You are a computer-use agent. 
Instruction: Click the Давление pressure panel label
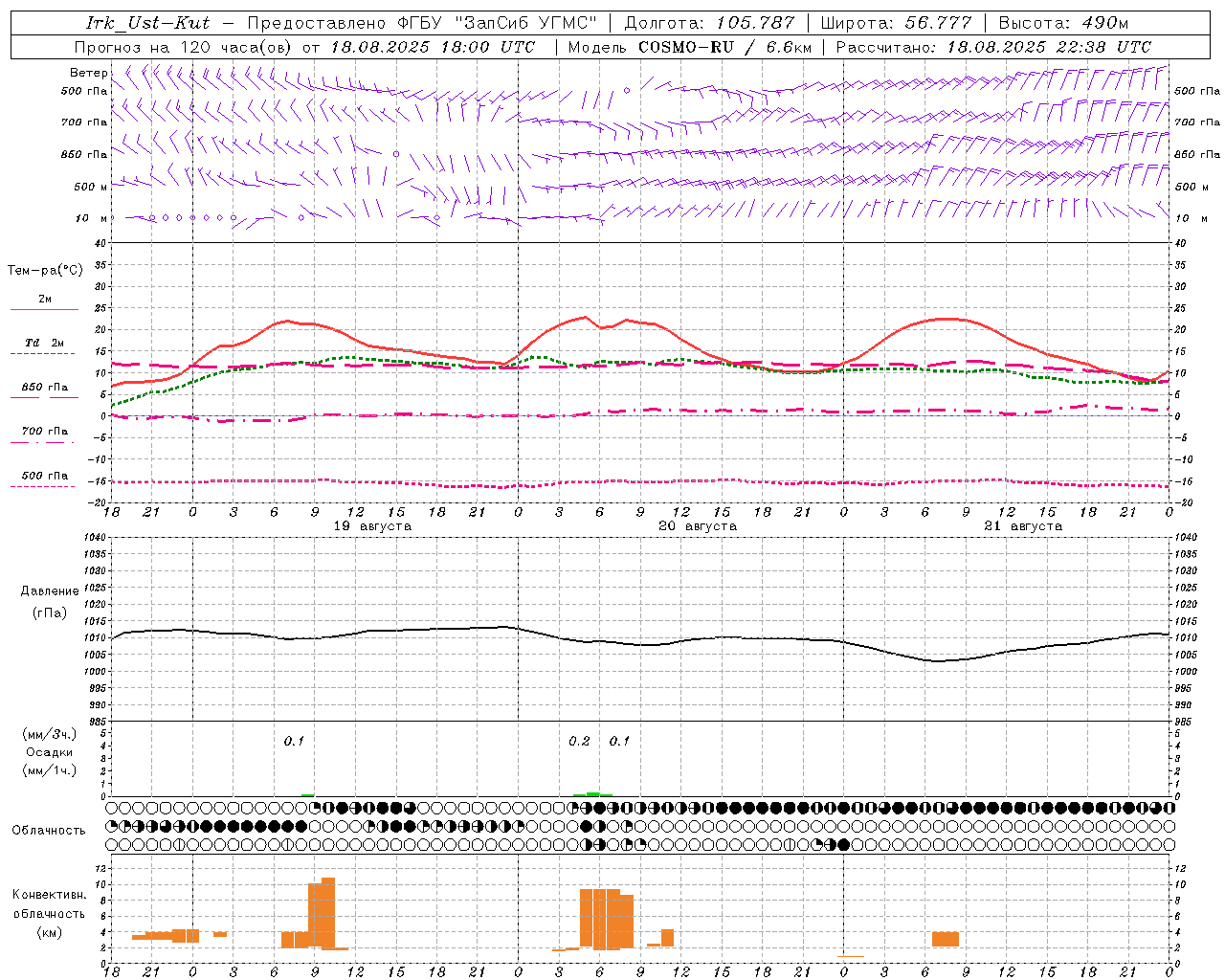(50, 591)
